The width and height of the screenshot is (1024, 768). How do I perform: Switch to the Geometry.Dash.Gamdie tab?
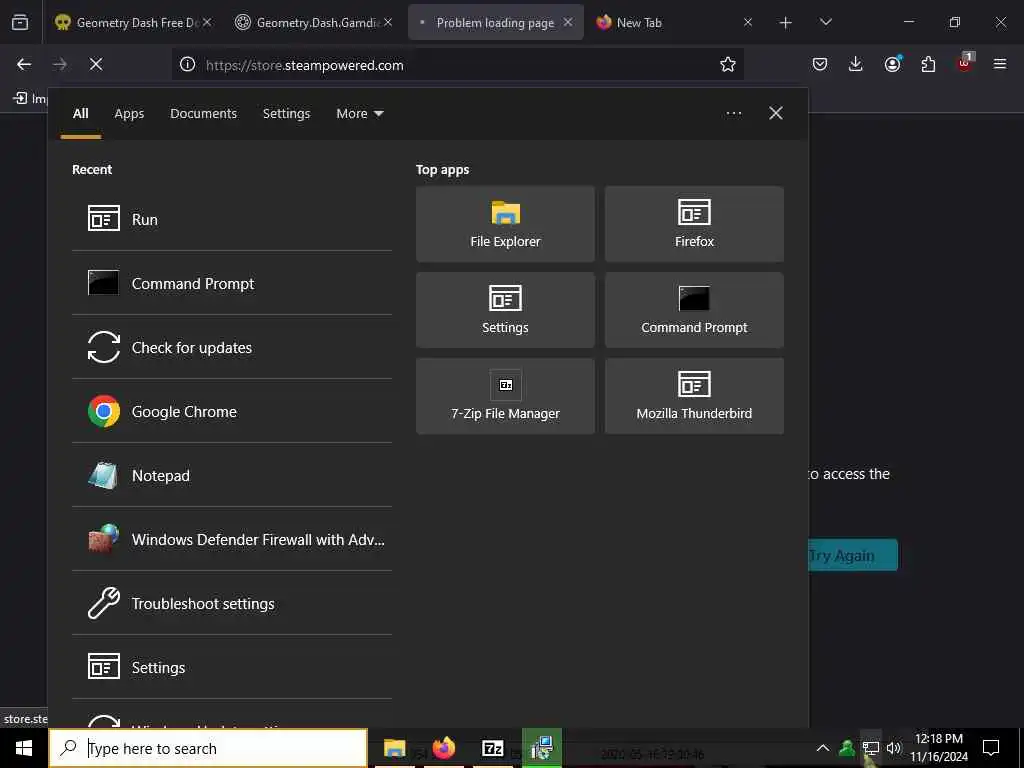[313, 22]
